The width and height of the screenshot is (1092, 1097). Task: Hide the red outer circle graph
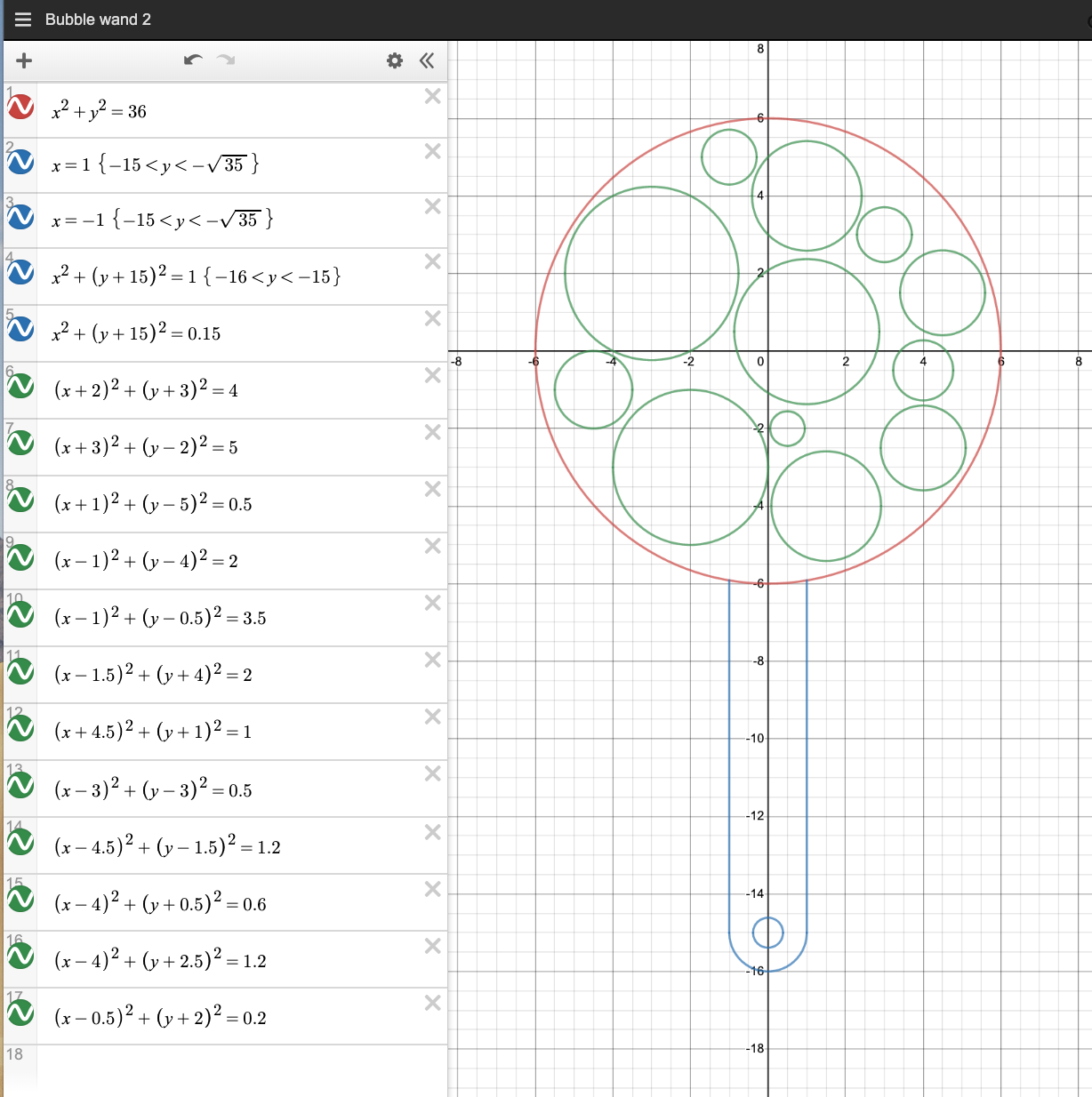tap(19, 108)
